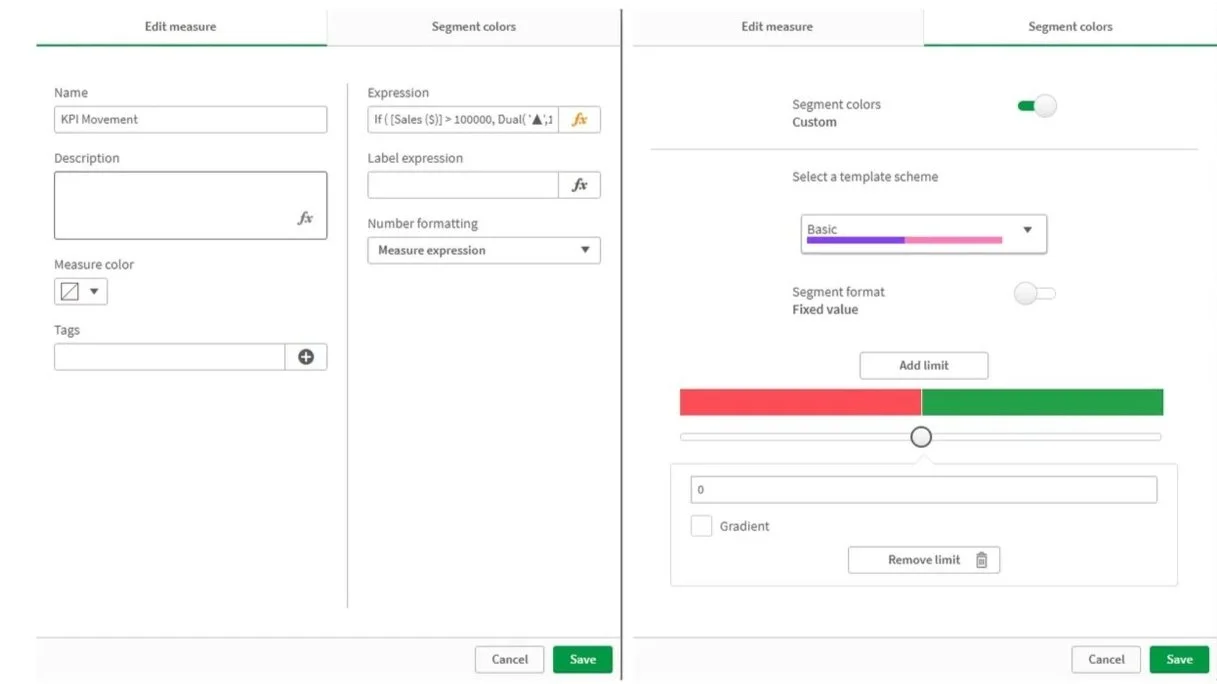
Task: Expand the Basic template scheme dropdown
Action: pos(924,234)
